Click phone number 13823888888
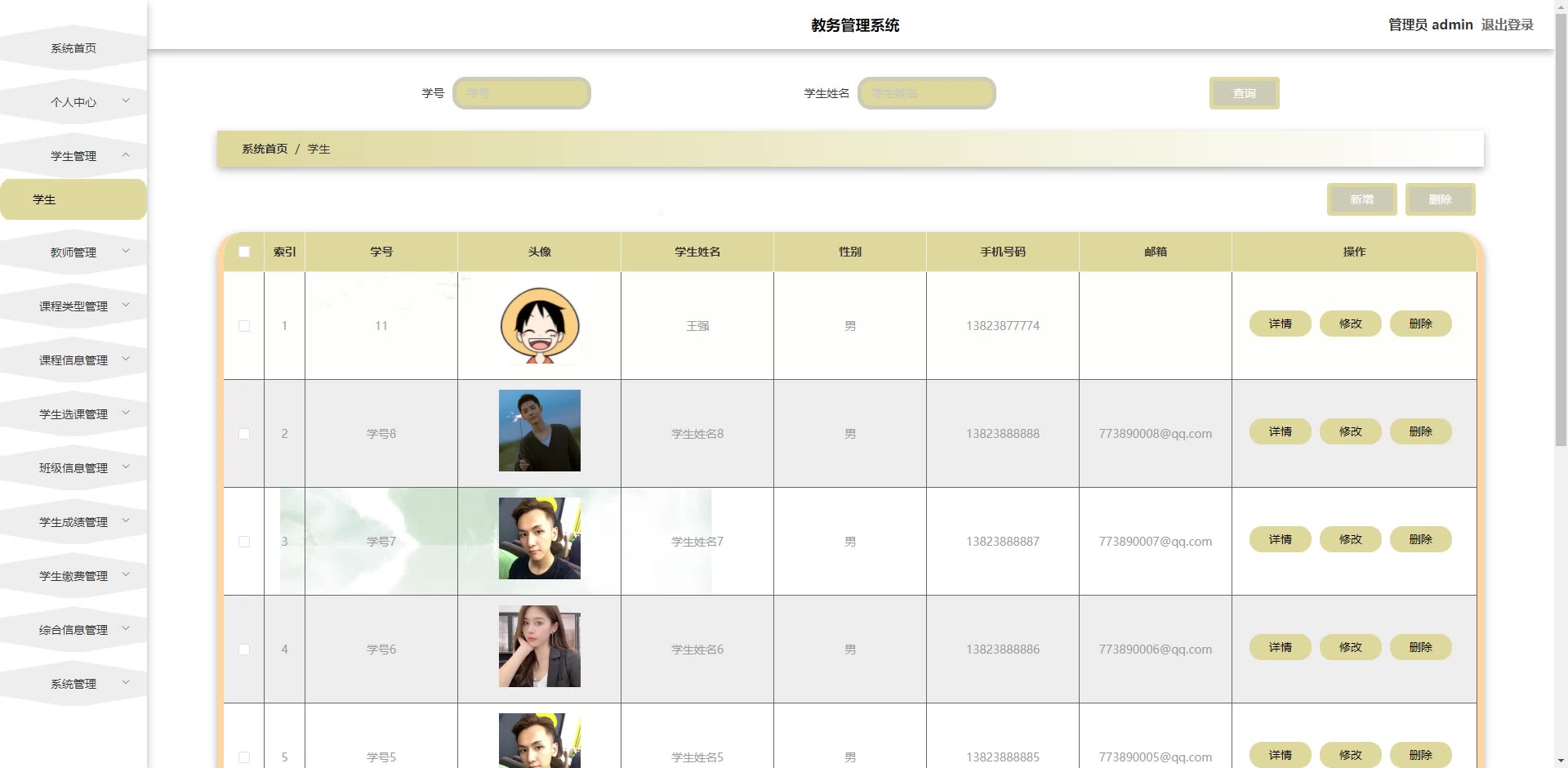This screenshot has height=768, width=1568. (x=1003, y=434)
